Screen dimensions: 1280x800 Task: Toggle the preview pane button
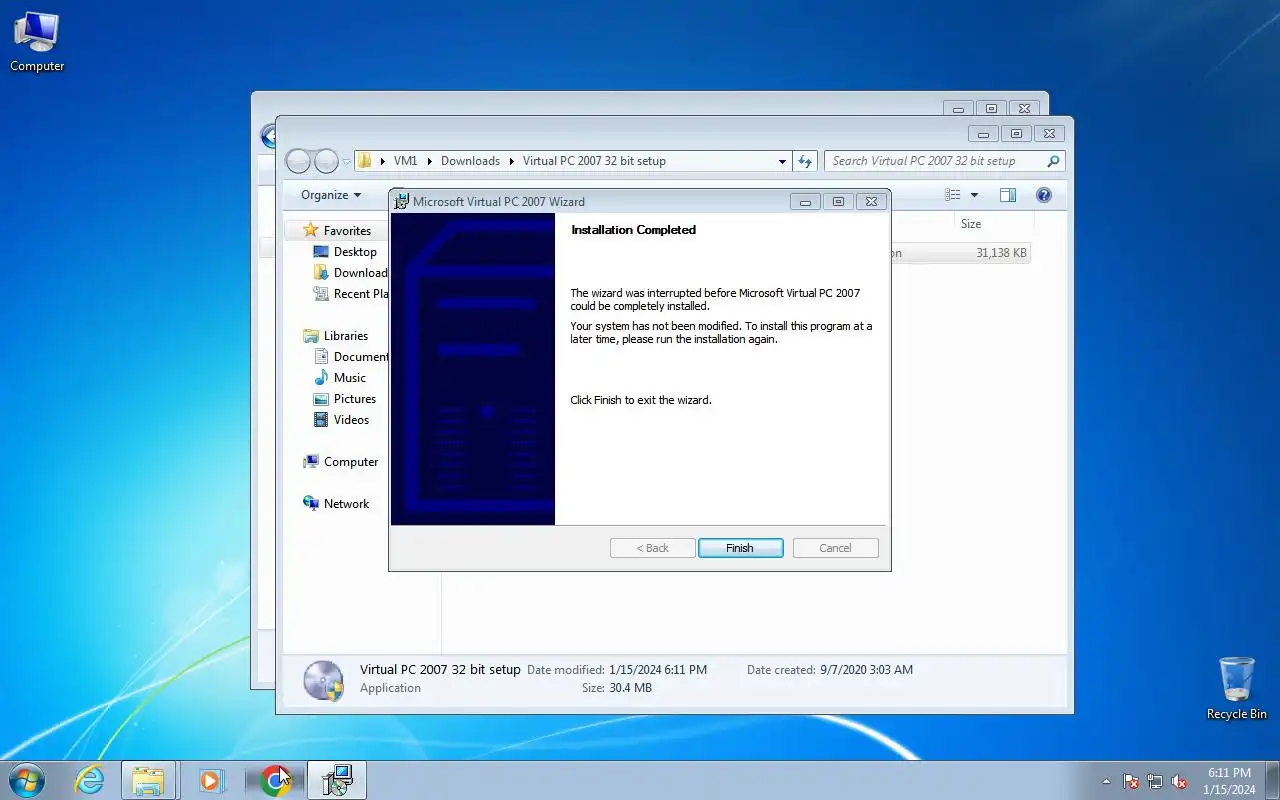point(1007,195)
